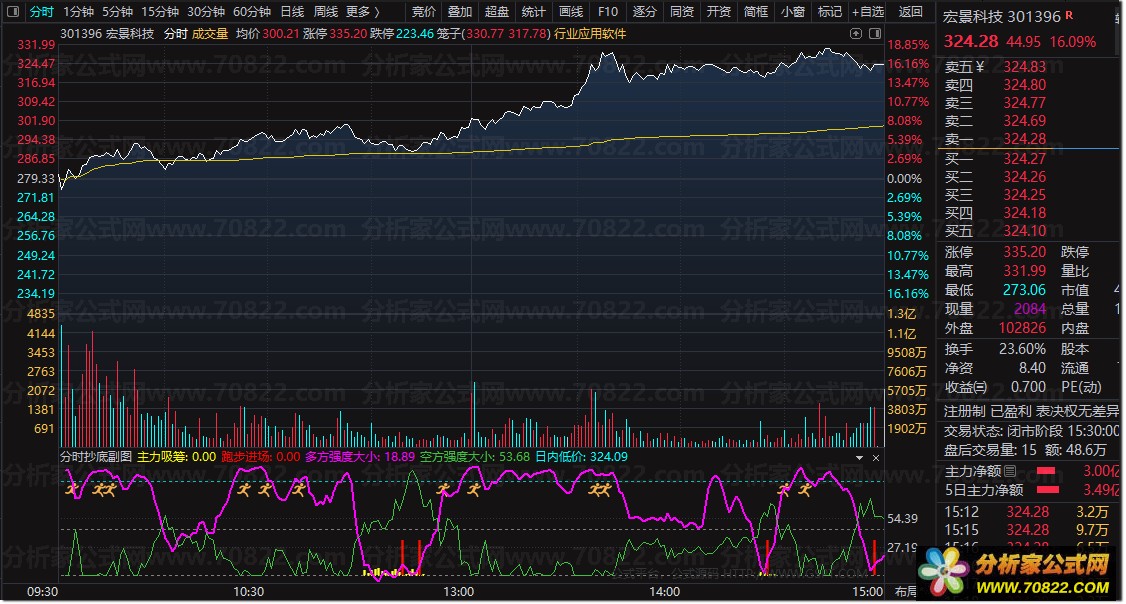Open the 超盘 tool

(x=496, y=11)
